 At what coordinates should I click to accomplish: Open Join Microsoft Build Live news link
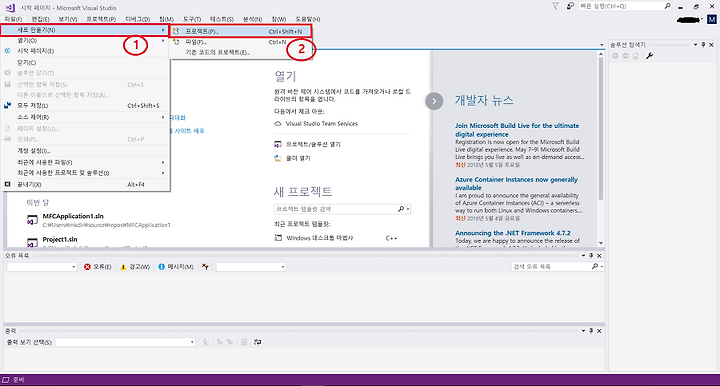click(517, 130)
